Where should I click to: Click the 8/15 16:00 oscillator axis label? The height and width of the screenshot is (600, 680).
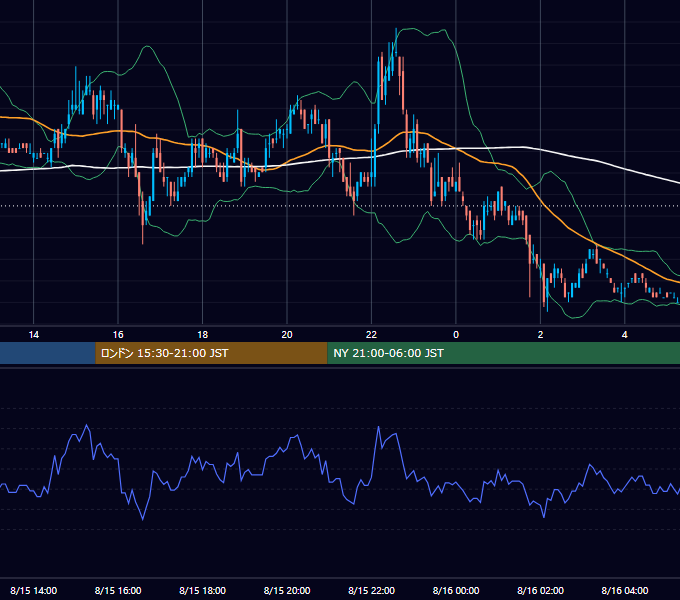[x=118, y=590]
